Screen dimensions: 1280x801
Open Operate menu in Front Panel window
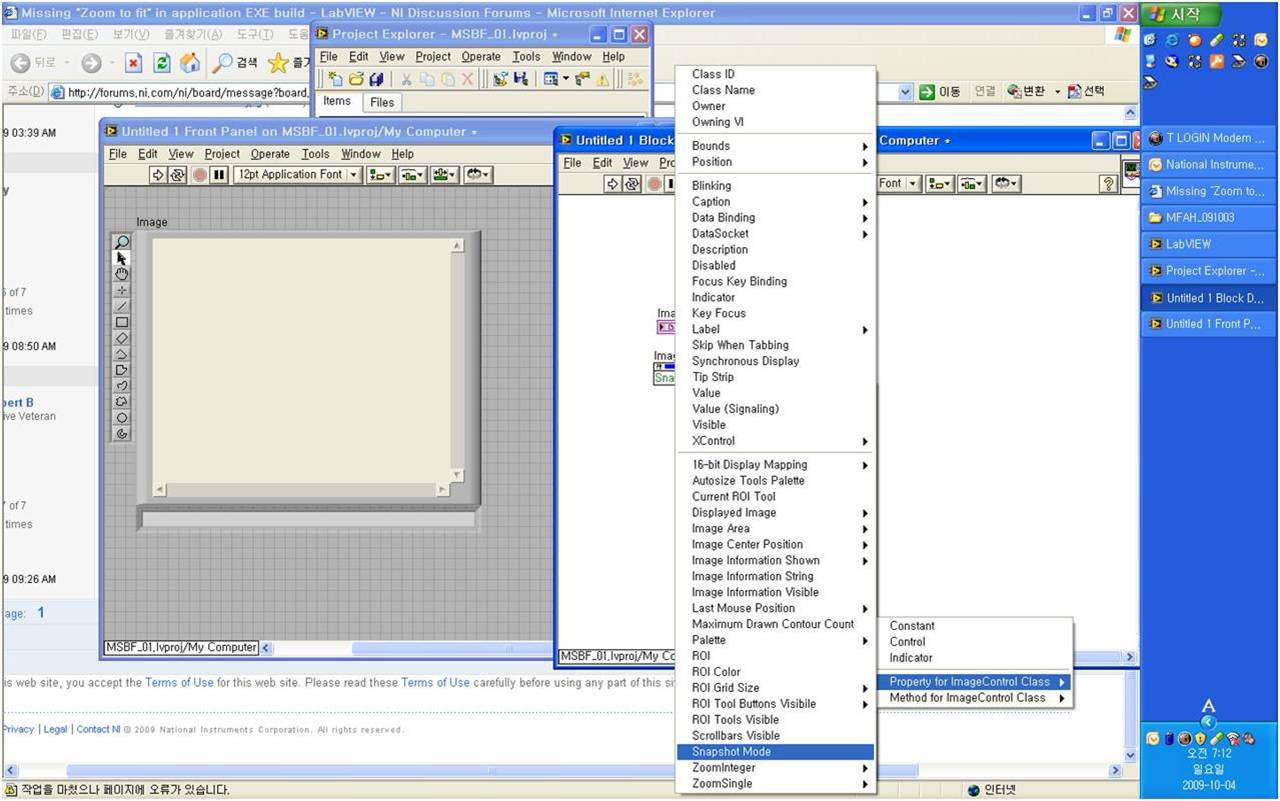[x=270, y=154]
